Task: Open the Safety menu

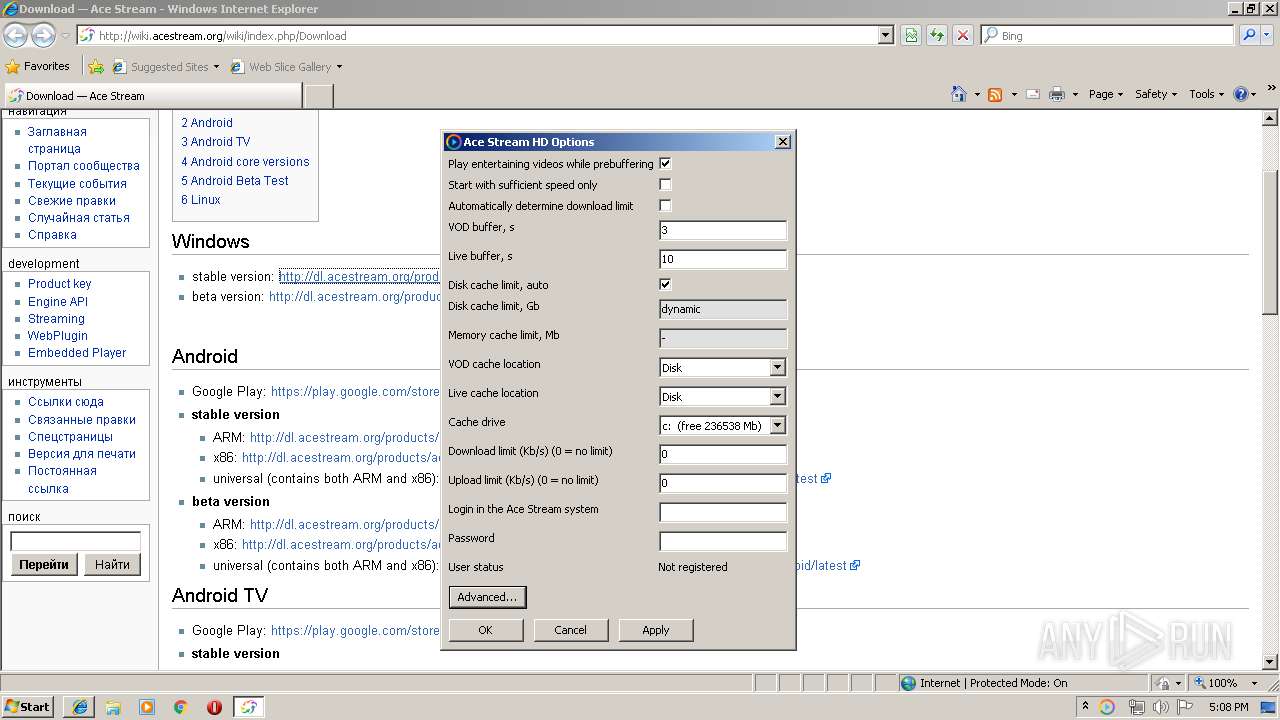Action: click(1156, 94)
